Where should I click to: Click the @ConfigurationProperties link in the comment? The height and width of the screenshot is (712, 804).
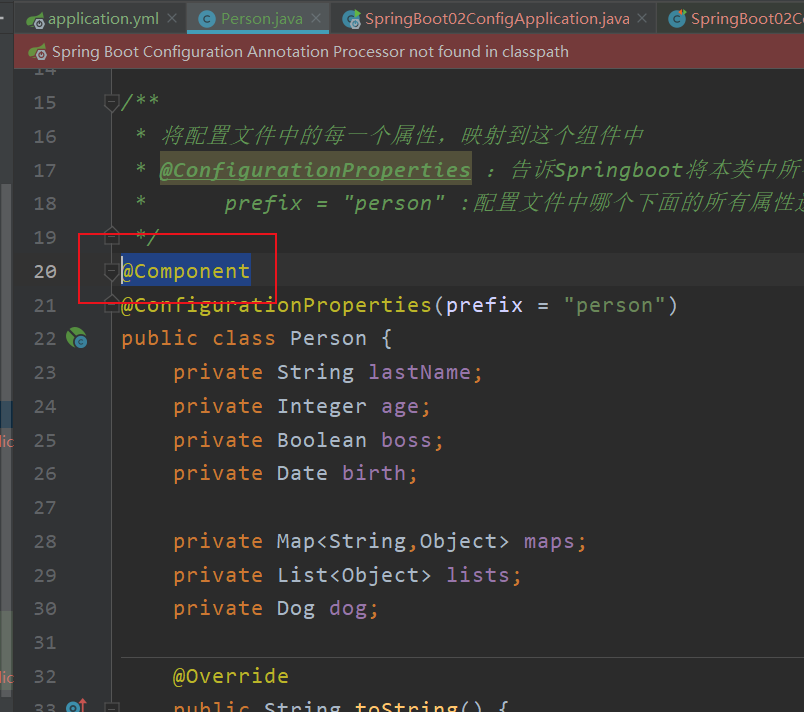point(315,170)
